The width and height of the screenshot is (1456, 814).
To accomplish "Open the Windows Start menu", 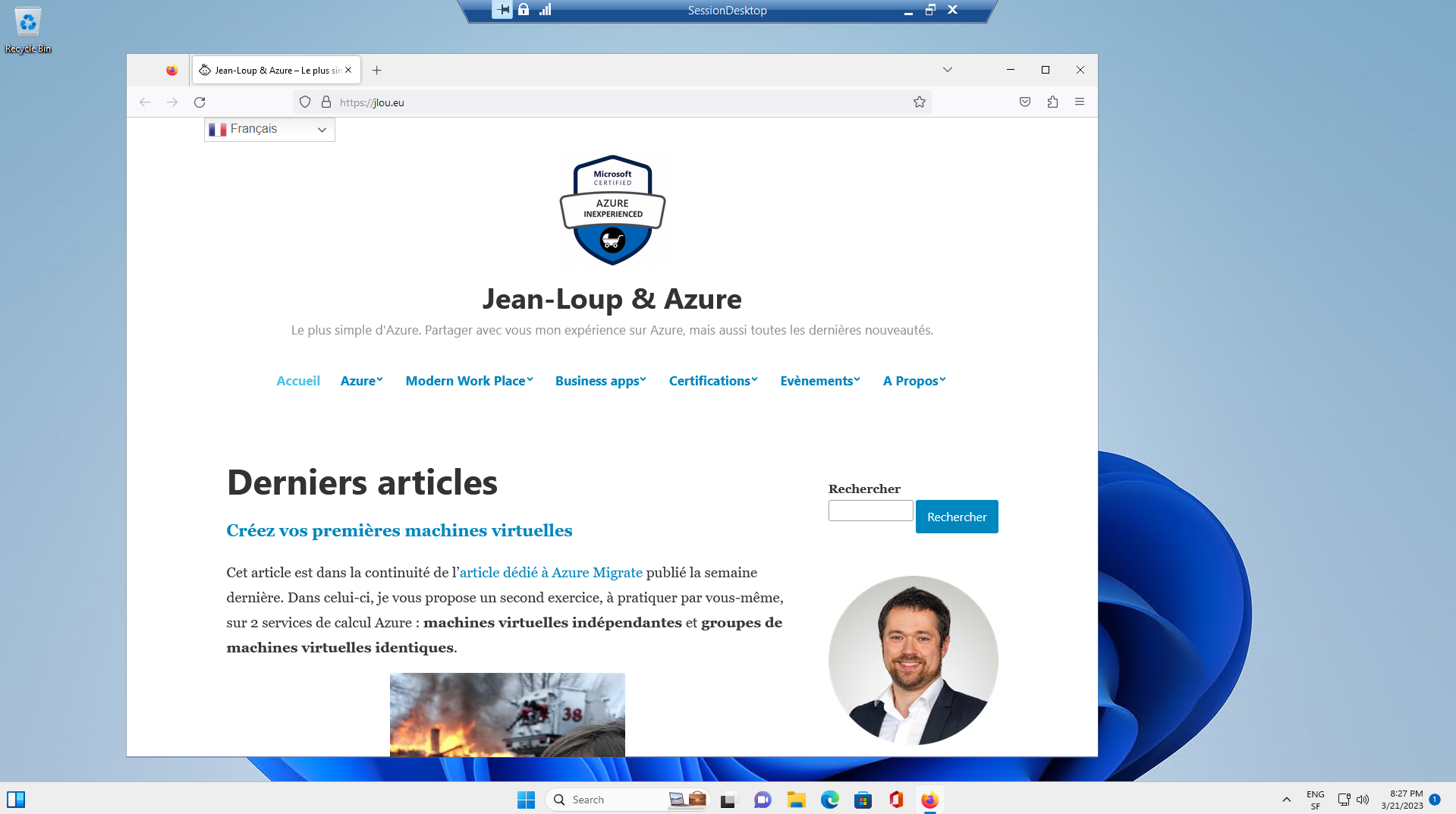I will (x=526, y=800).
